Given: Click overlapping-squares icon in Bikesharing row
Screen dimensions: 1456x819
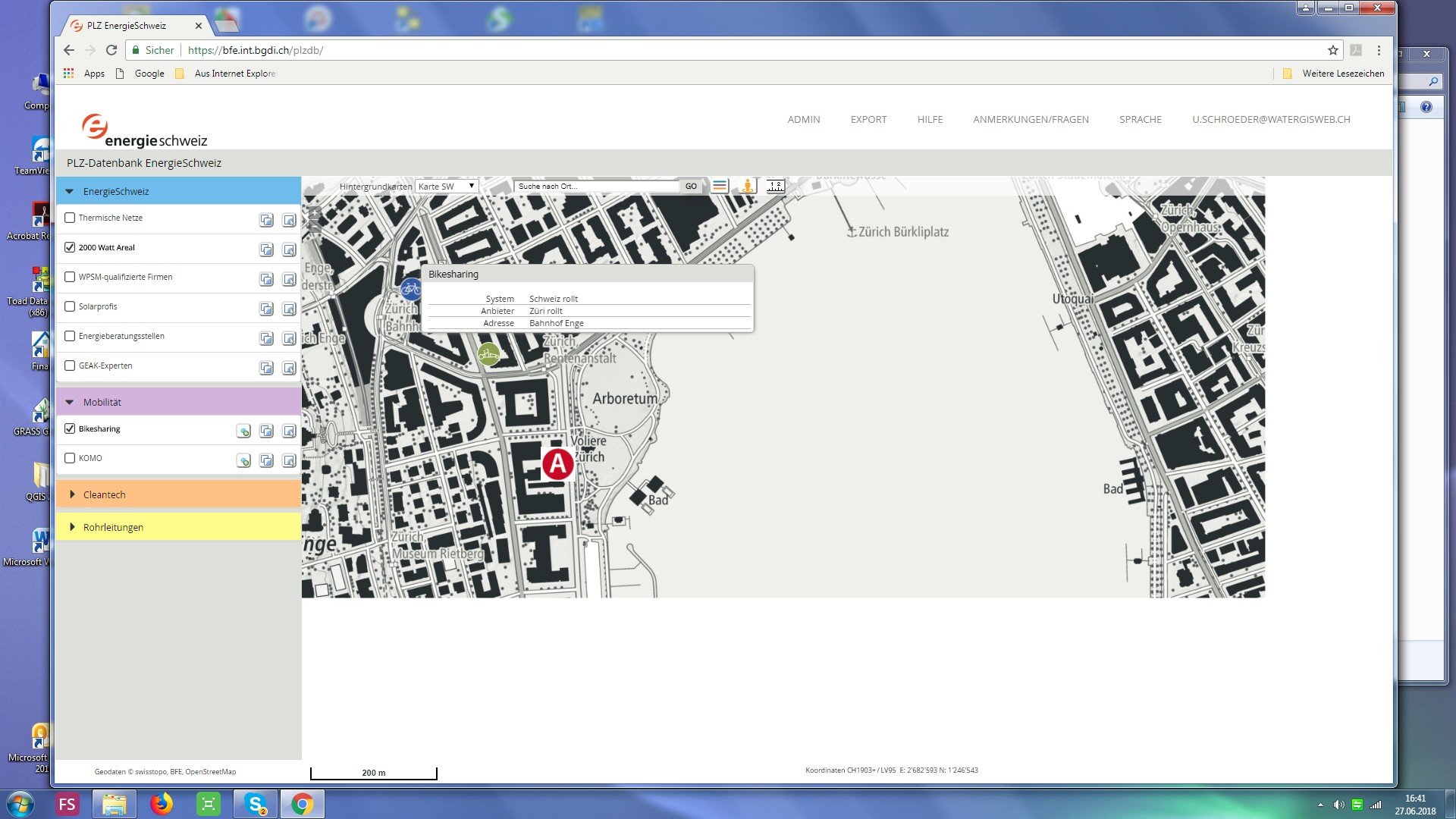Looking at the screenshot, I should 266,431.
